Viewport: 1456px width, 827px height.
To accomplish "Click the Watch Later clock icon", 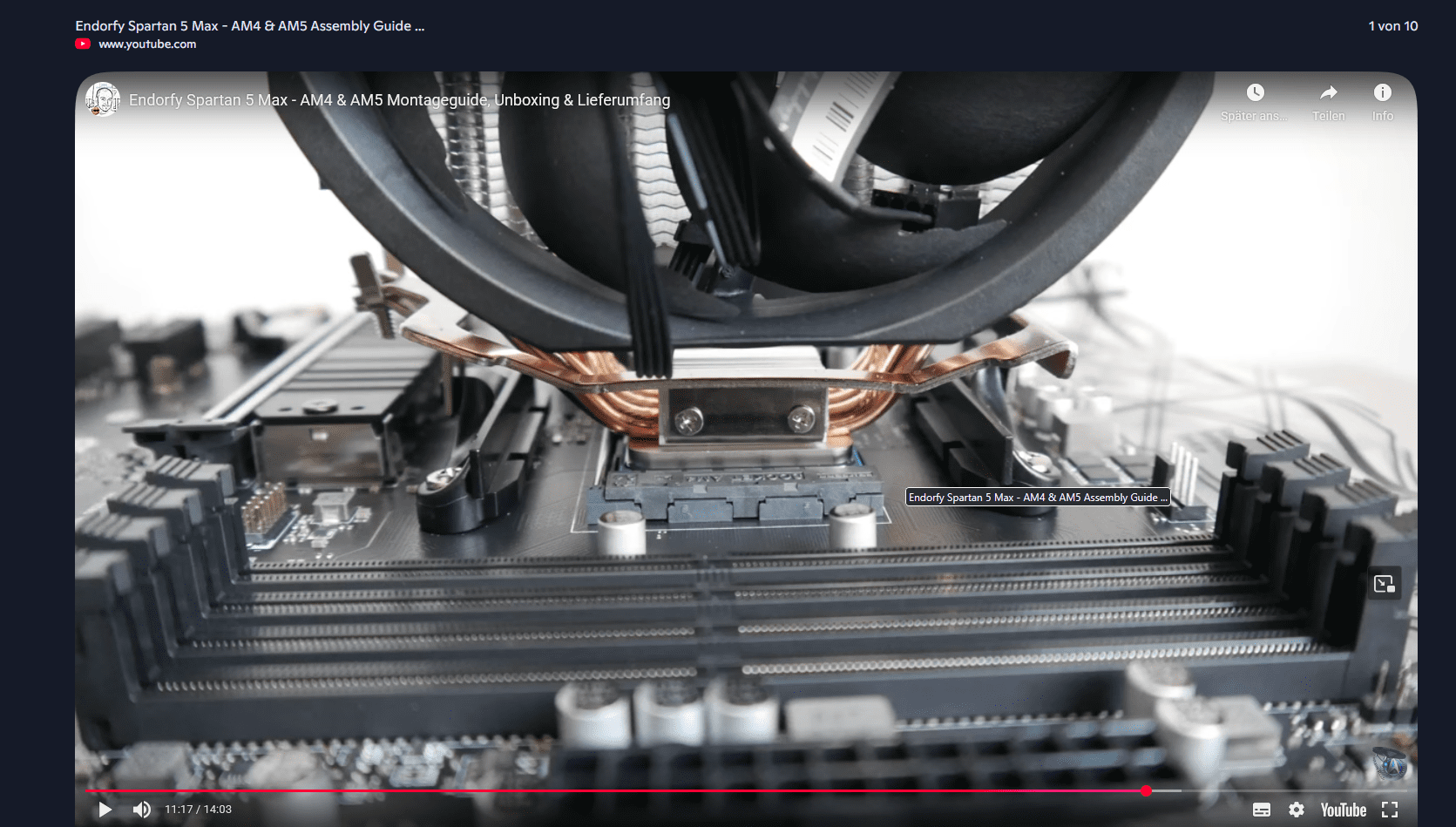I will tap(1255, 92).
